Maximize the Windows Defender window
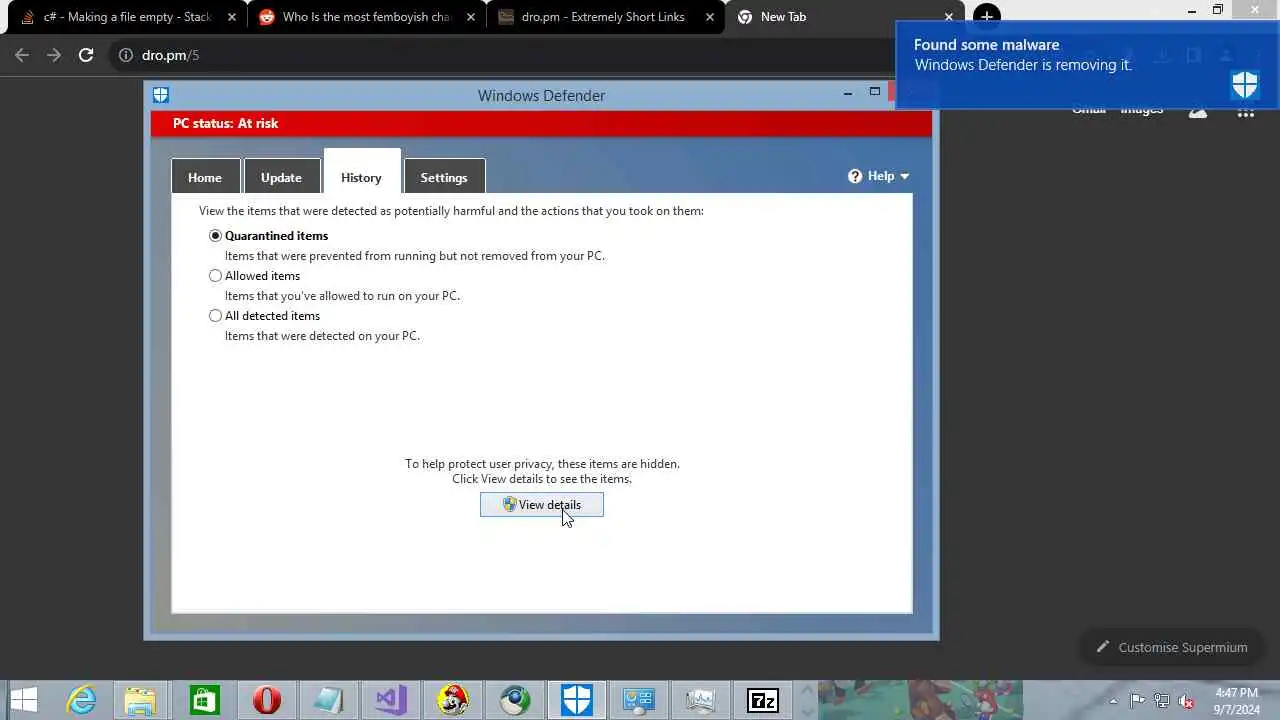The image size is (1280, 720). click(875, 92)
